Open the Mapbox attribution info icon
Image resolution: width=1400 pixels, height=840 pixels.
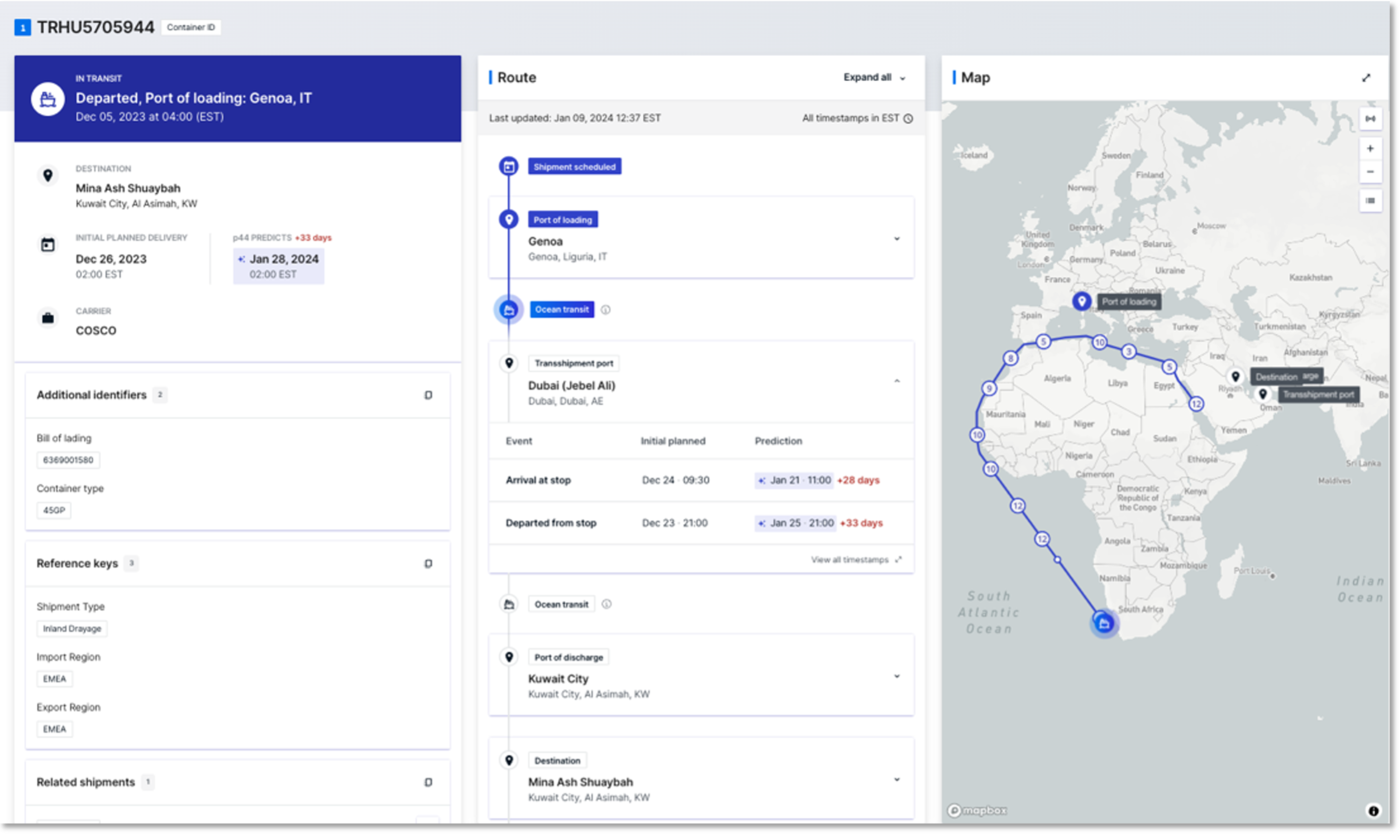click(x=1373, y=810)
